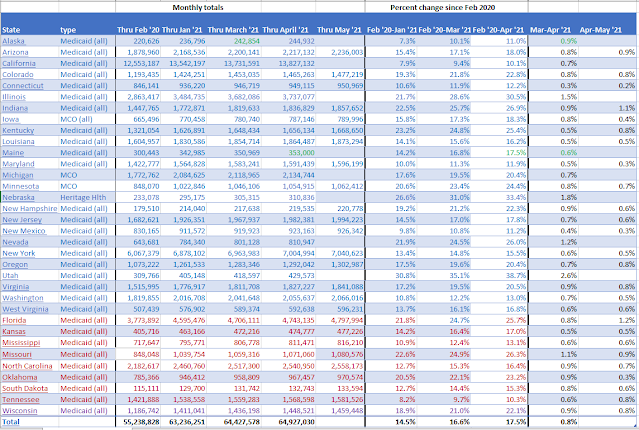The image size is (639, 430).
Task: Open the Virginia state link
Action: [15, 287]
